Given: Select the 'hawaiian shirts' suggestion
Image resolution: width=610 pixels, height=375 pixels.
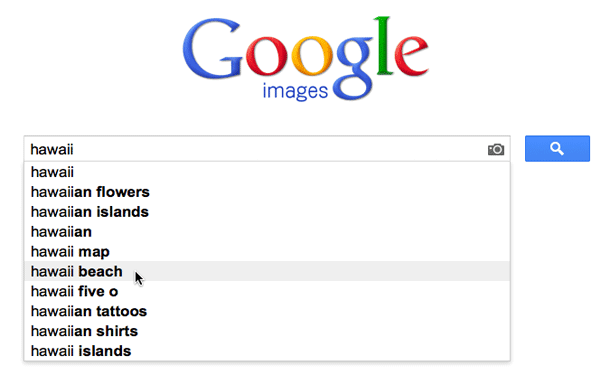Looking at the screenshot, I should [267, 331].
